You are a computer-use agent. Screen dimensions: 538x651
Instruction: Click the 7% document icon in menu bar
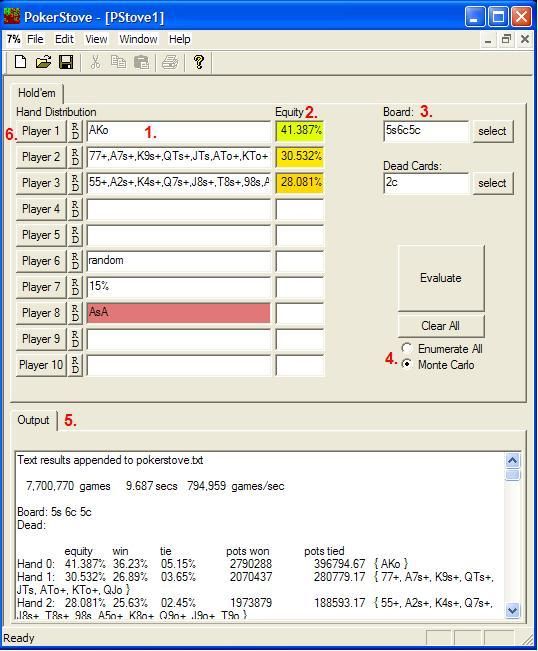(13, 39)
